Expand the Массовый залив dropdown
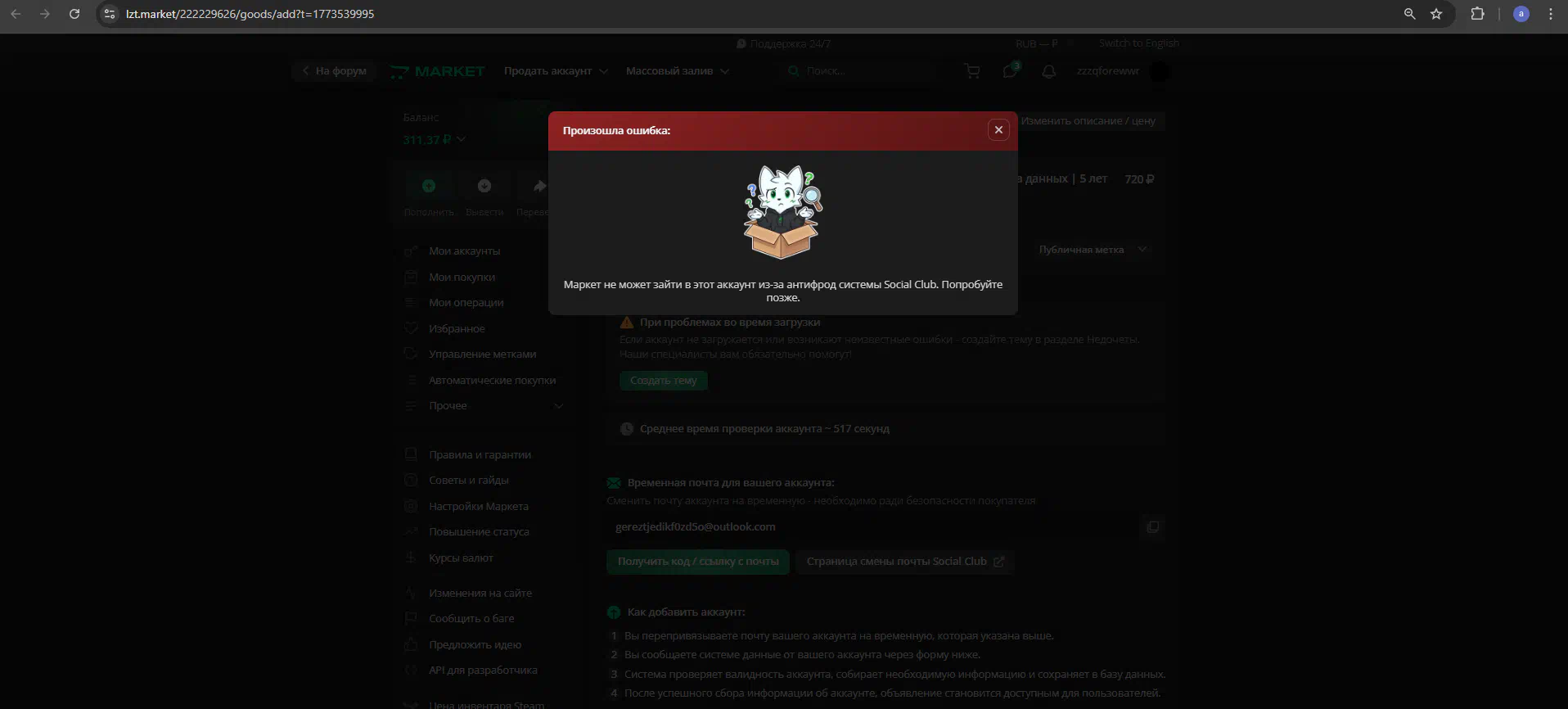This screenshot has height=709, width=1568. (x=677, y=71)
